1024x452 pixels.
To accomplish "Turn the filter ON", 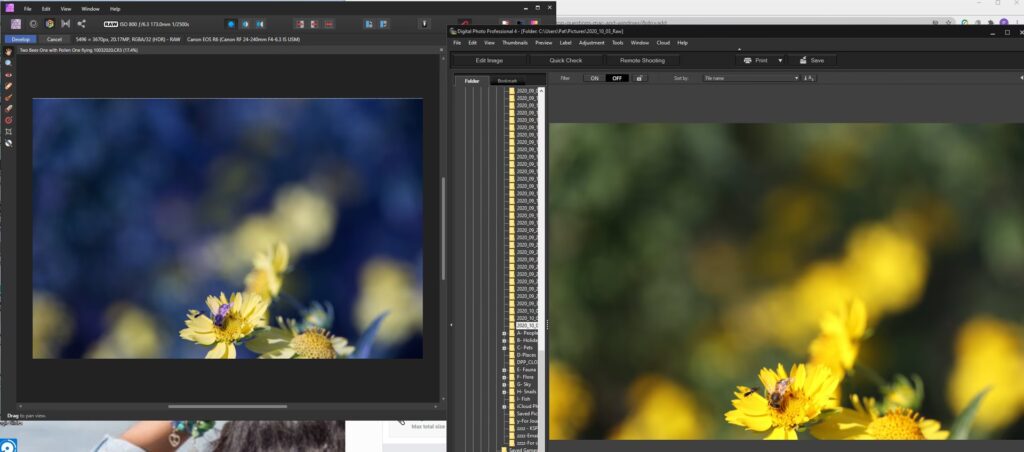I will click(594, 78).
